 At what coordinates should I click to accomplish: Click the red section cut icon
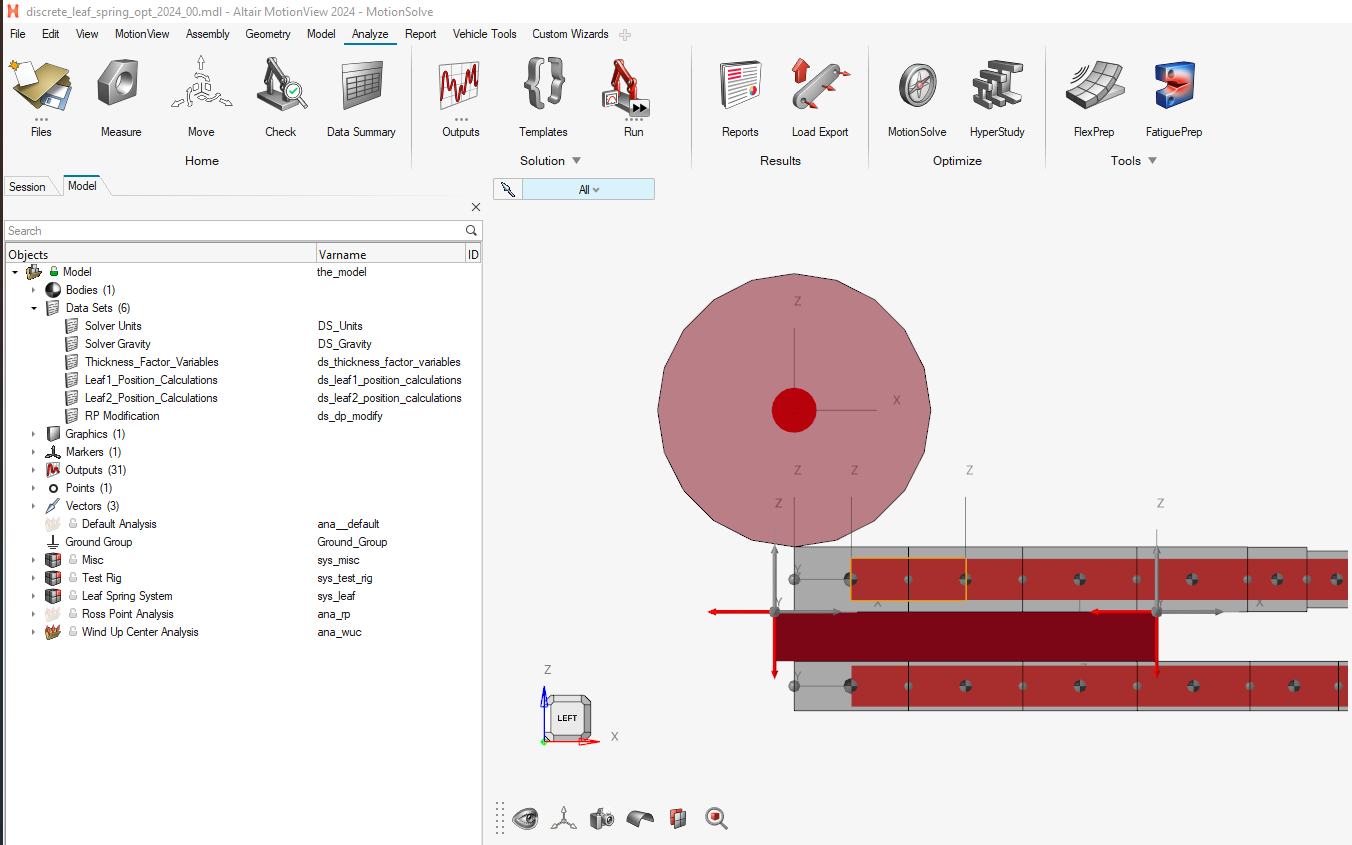678,819
